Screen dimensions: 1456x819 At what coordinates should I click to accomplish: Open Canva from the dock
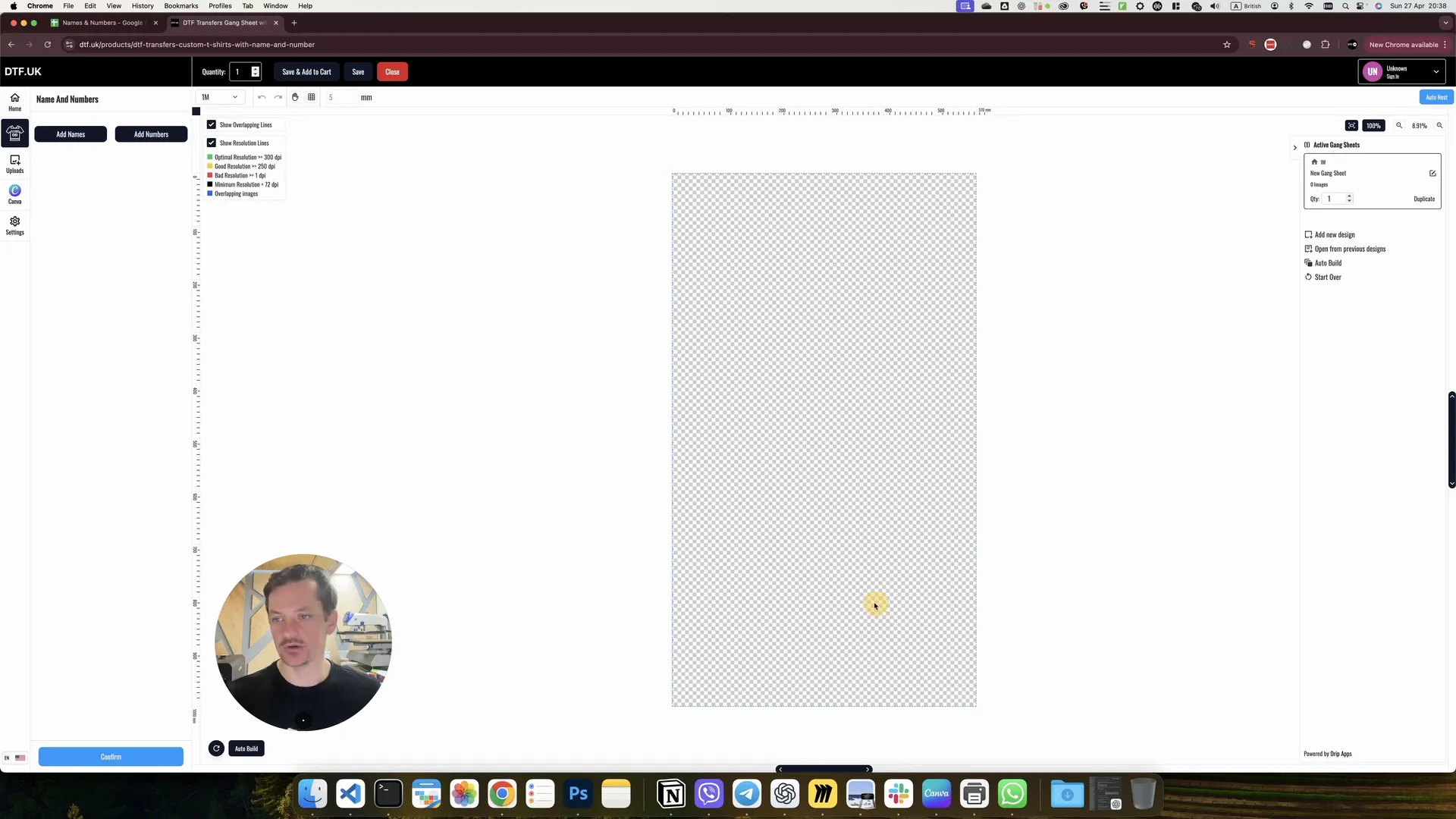click(937, 794)
